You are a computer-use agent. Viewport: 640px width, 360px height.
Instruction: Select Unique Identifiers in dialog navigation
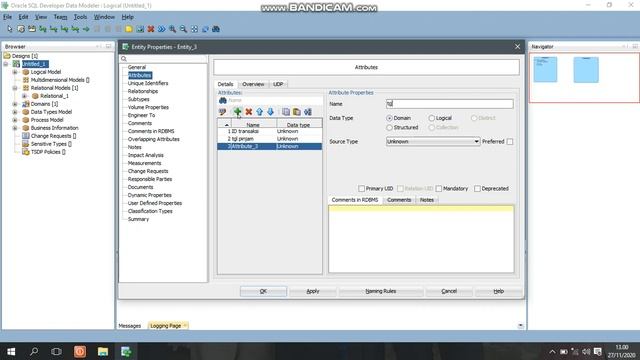click(148, 83)
